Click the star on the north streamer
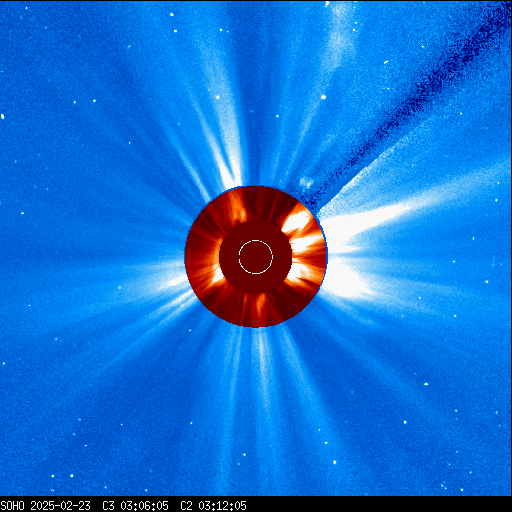Viewport: 512px width, 512px height. [x=218, y=97]
